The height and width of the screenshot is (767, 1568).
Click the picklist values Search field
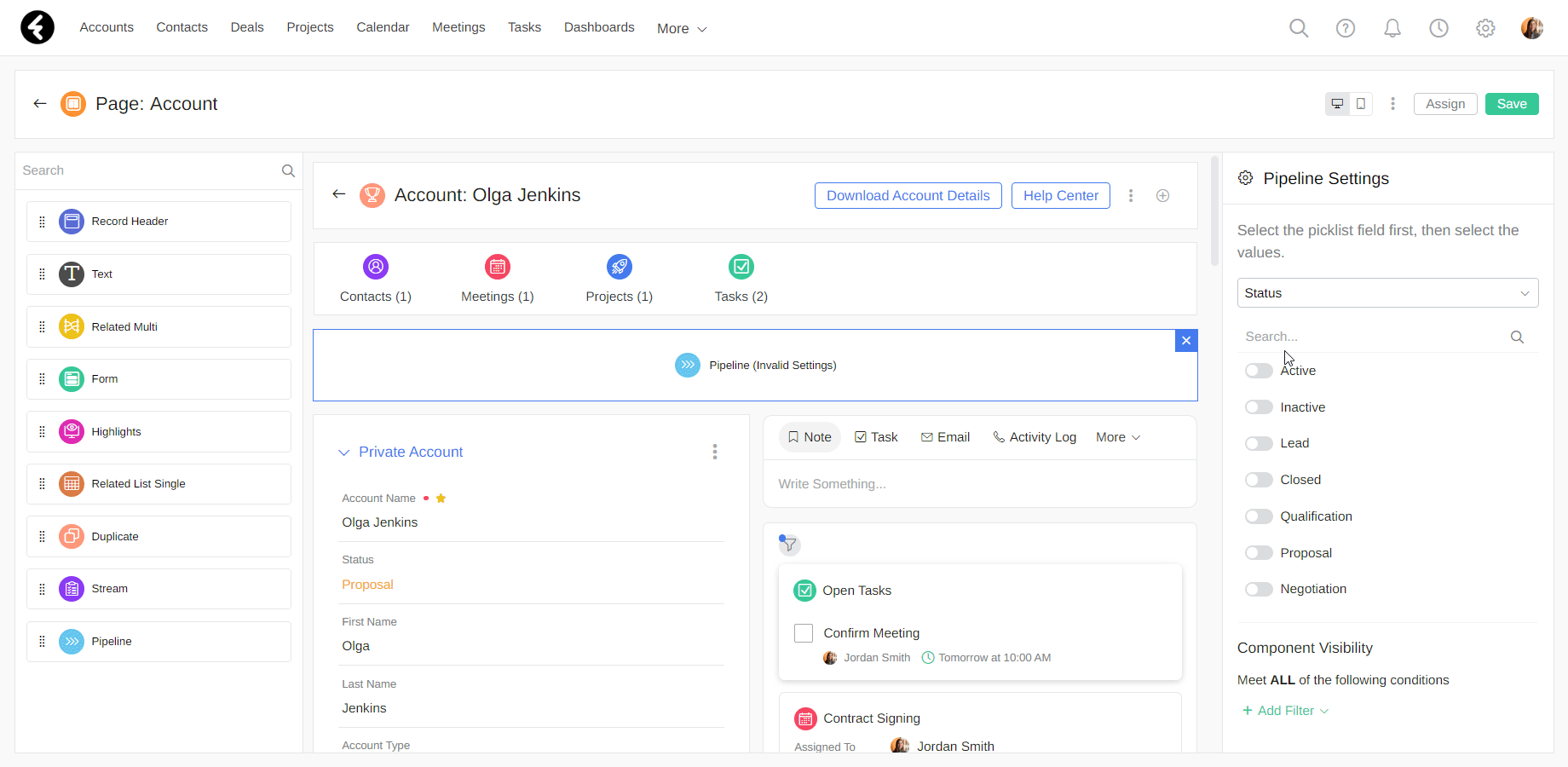(1372, 337)
